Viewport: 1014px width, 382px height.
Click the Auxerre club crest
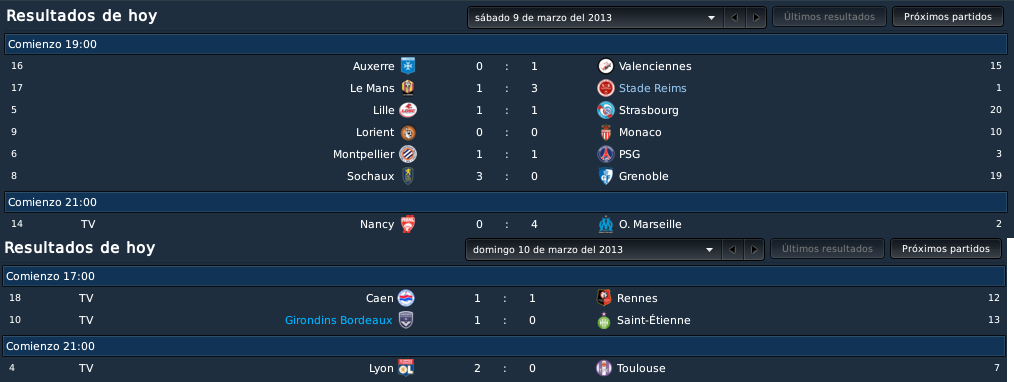pos(407,66)
